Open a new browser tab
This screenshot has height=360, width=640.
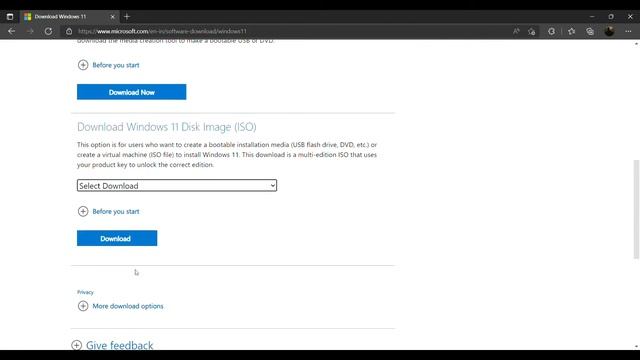pos(127,17)
